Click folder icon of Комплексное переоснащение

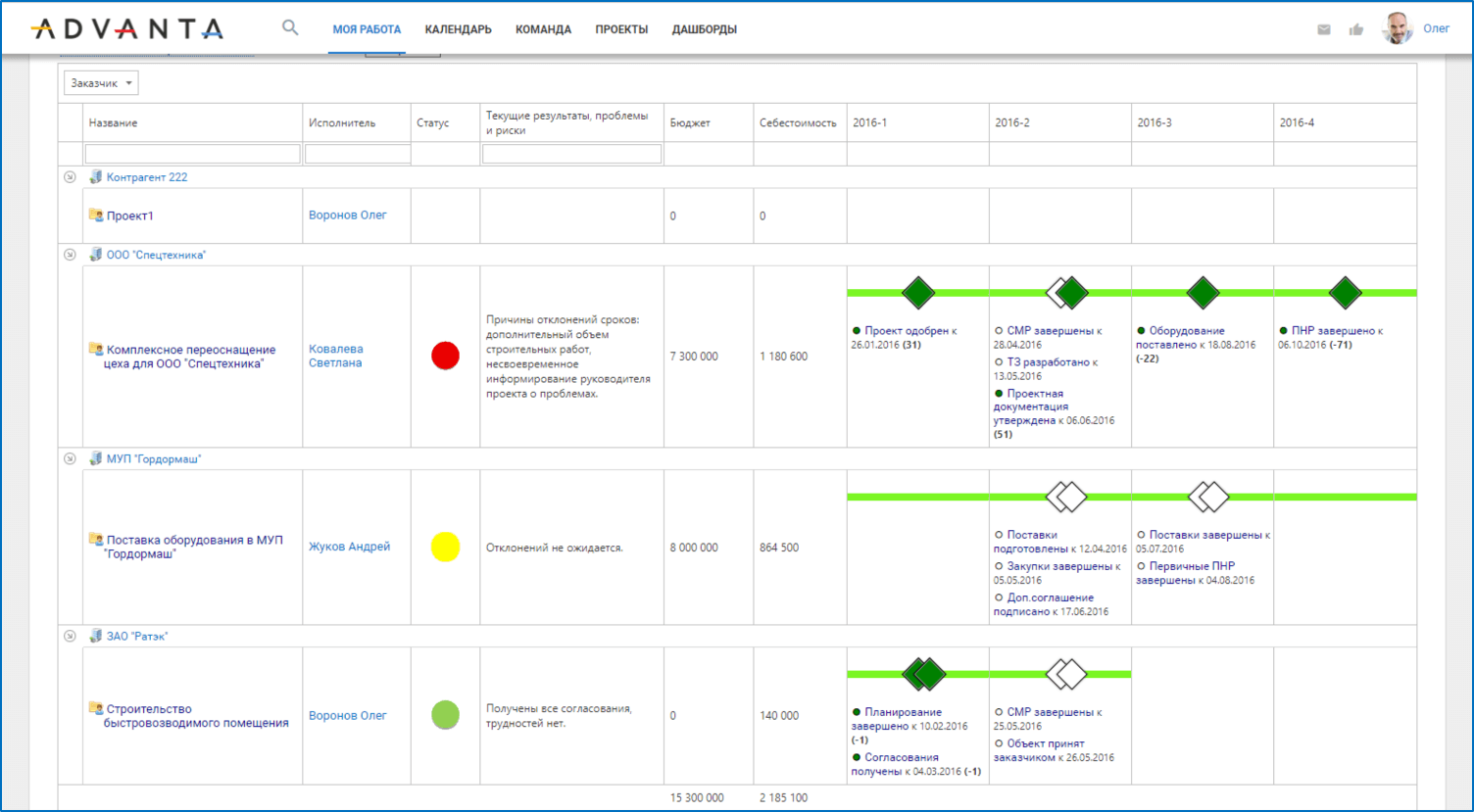coord(96,349)
